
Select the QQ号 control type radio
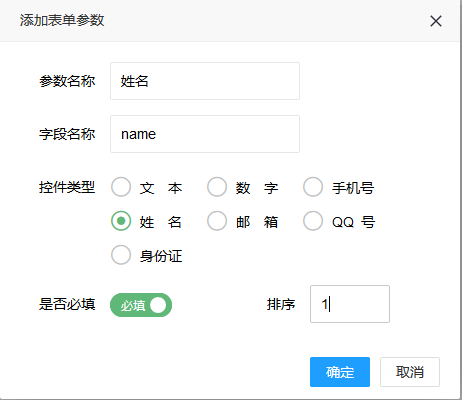(313, 221)
